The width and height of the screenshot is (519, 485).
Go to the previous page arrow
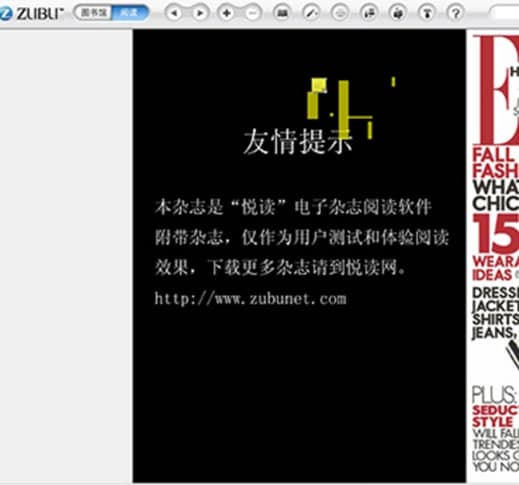tap(174, 13)
